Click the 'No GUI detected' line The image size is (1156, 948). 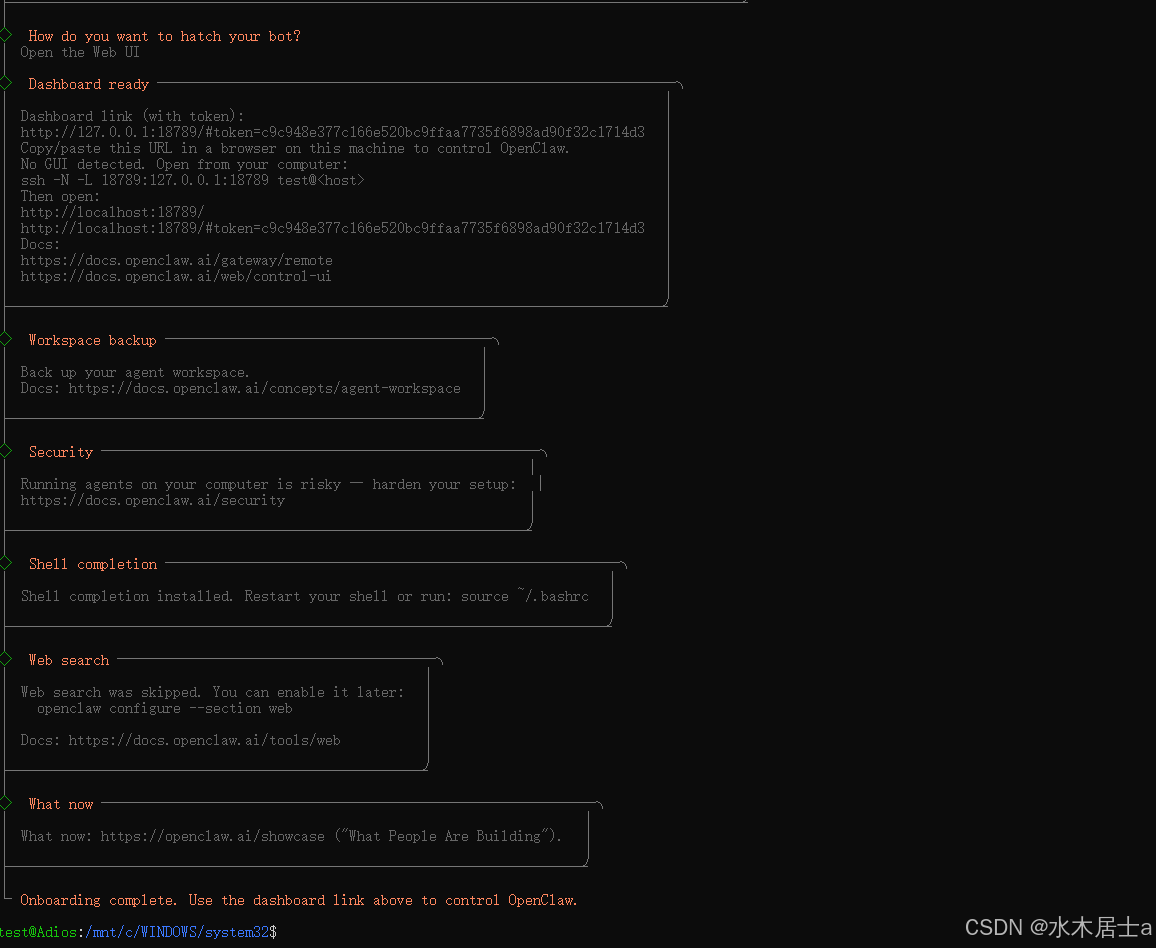pos(184,164)
